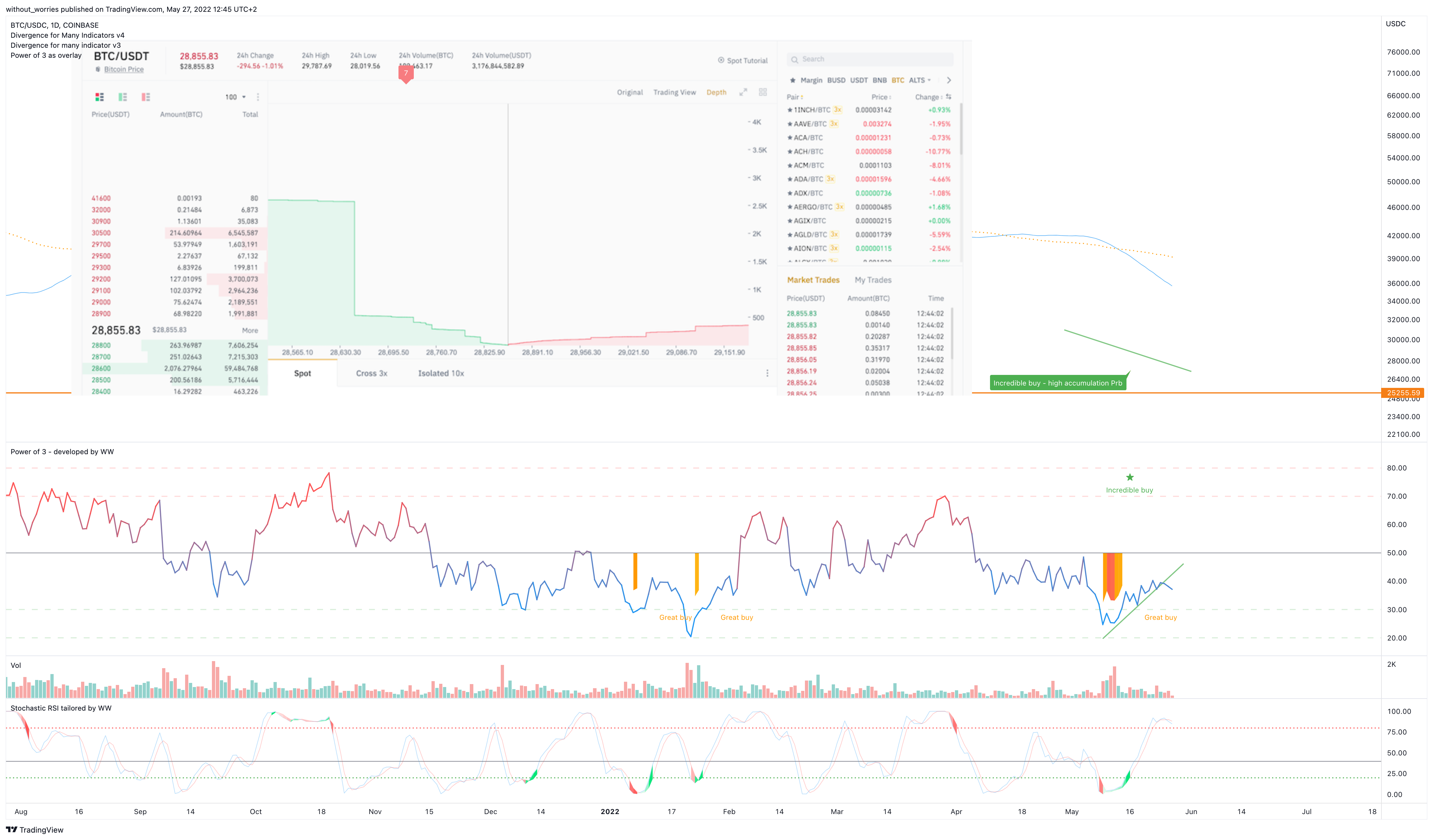The image size is (1433, 840).
Task: Filter pairs by the BTC market
Action: (898, 80)
